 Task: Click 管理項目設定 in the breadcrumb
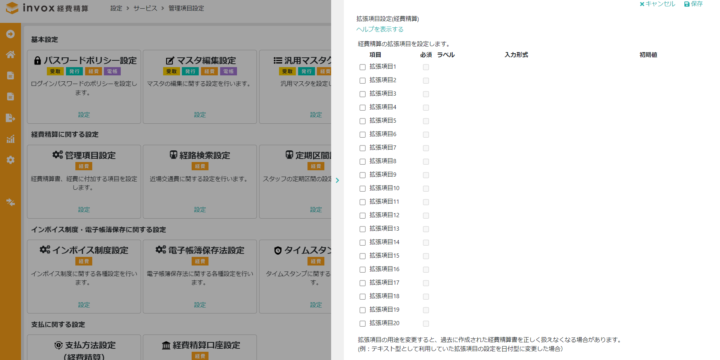coord(186,8)
